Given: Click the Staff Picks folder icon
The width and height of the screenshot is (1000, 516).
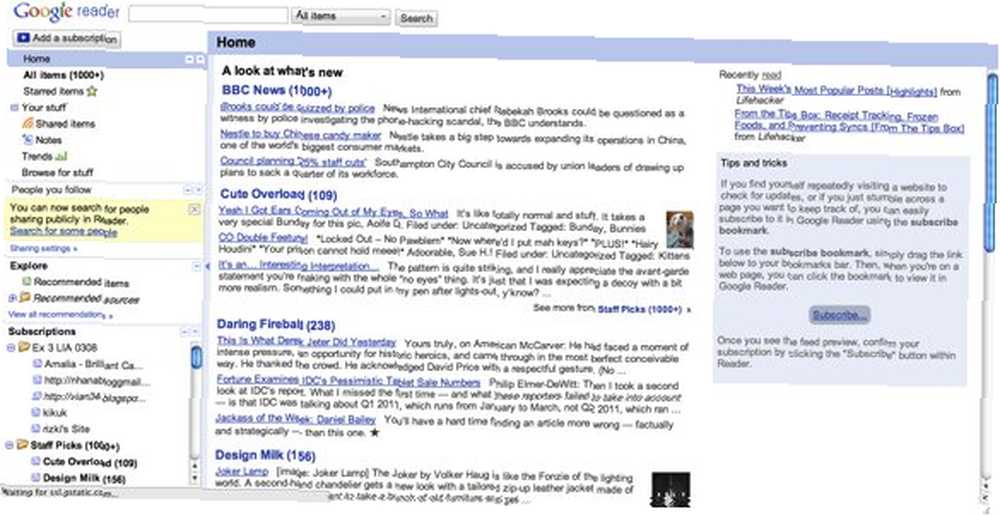Looking at the screenshot, I should 22,445.
